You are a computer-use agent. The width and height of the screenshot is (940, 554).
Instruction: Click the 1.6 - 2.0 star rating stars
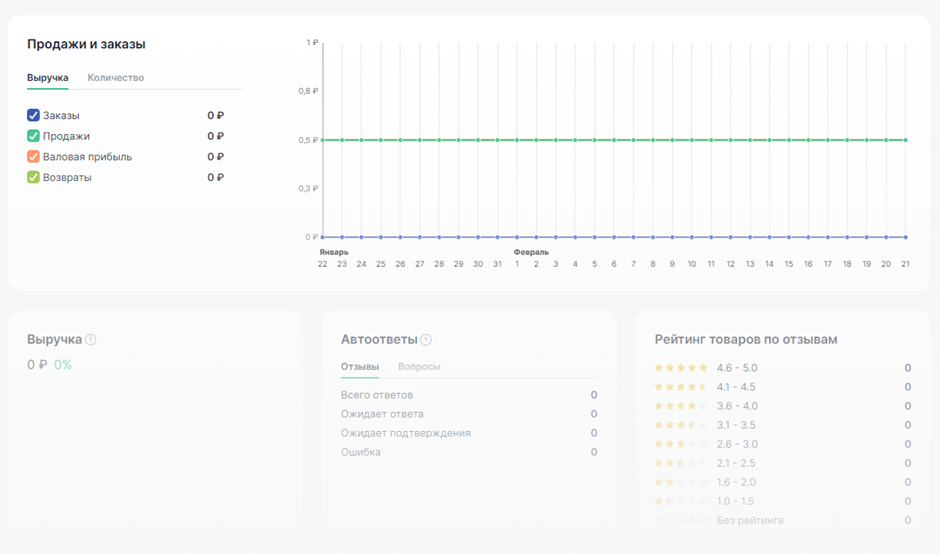pos(680,482)
